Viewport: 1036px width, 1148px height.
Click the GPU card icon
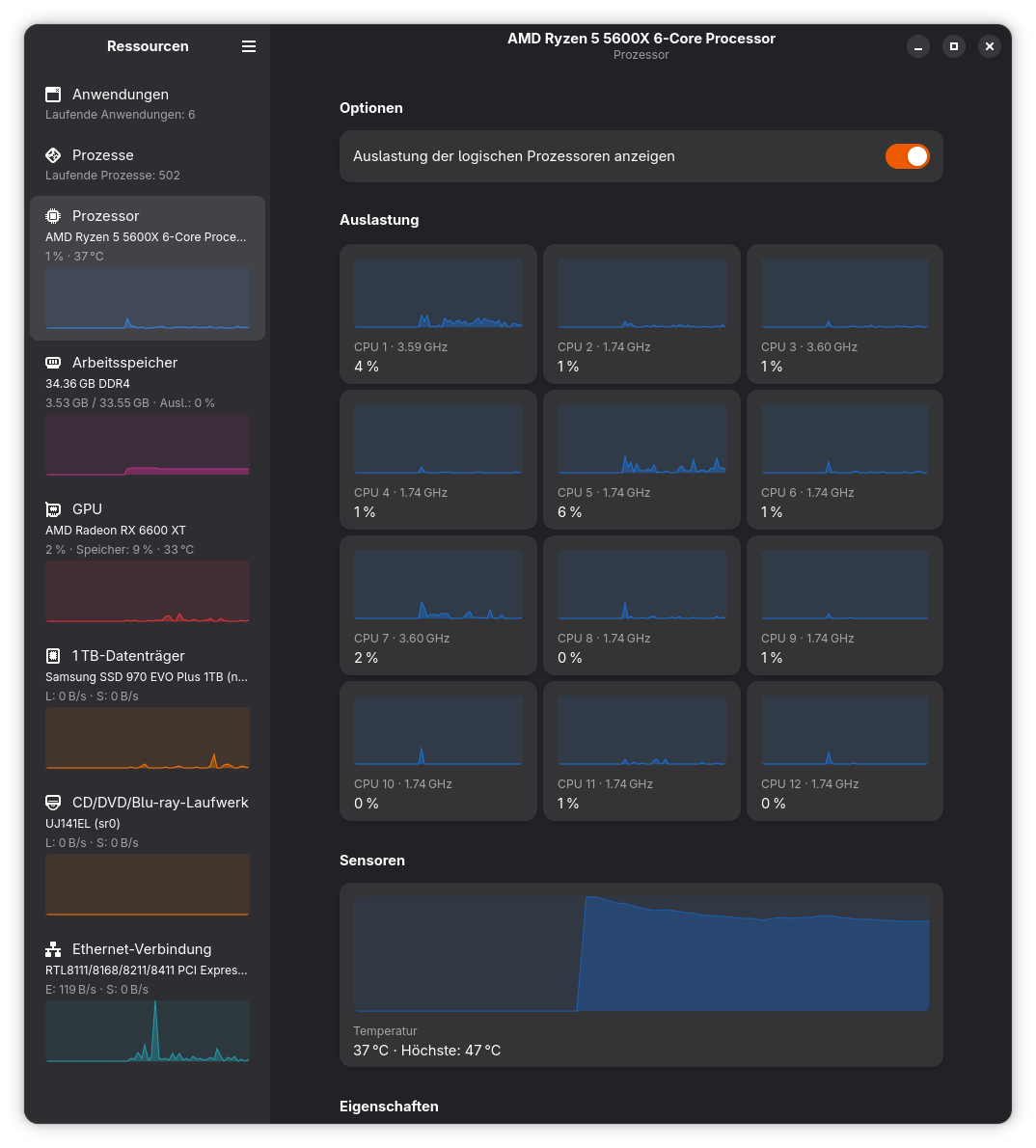[53, 508]
